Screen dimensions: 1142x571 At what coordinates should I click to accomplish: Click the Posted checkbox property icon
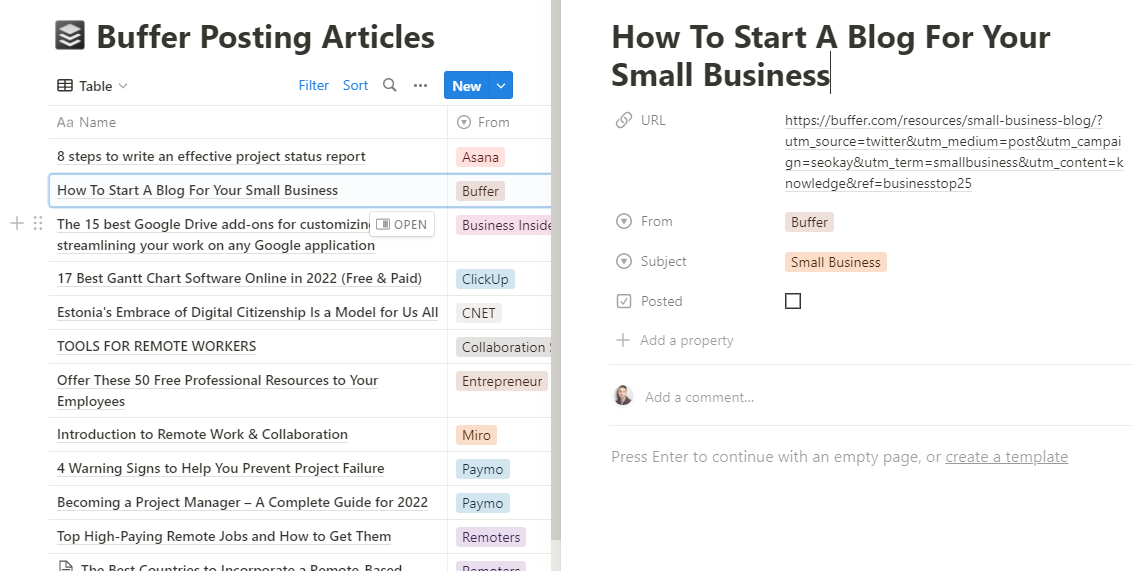[x=623, y=301]
